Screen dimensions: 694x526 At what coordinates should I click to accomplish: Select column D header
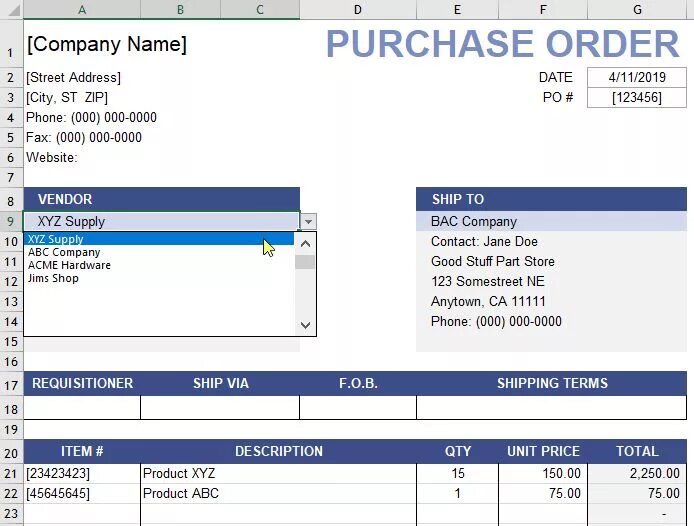point(358,9)
